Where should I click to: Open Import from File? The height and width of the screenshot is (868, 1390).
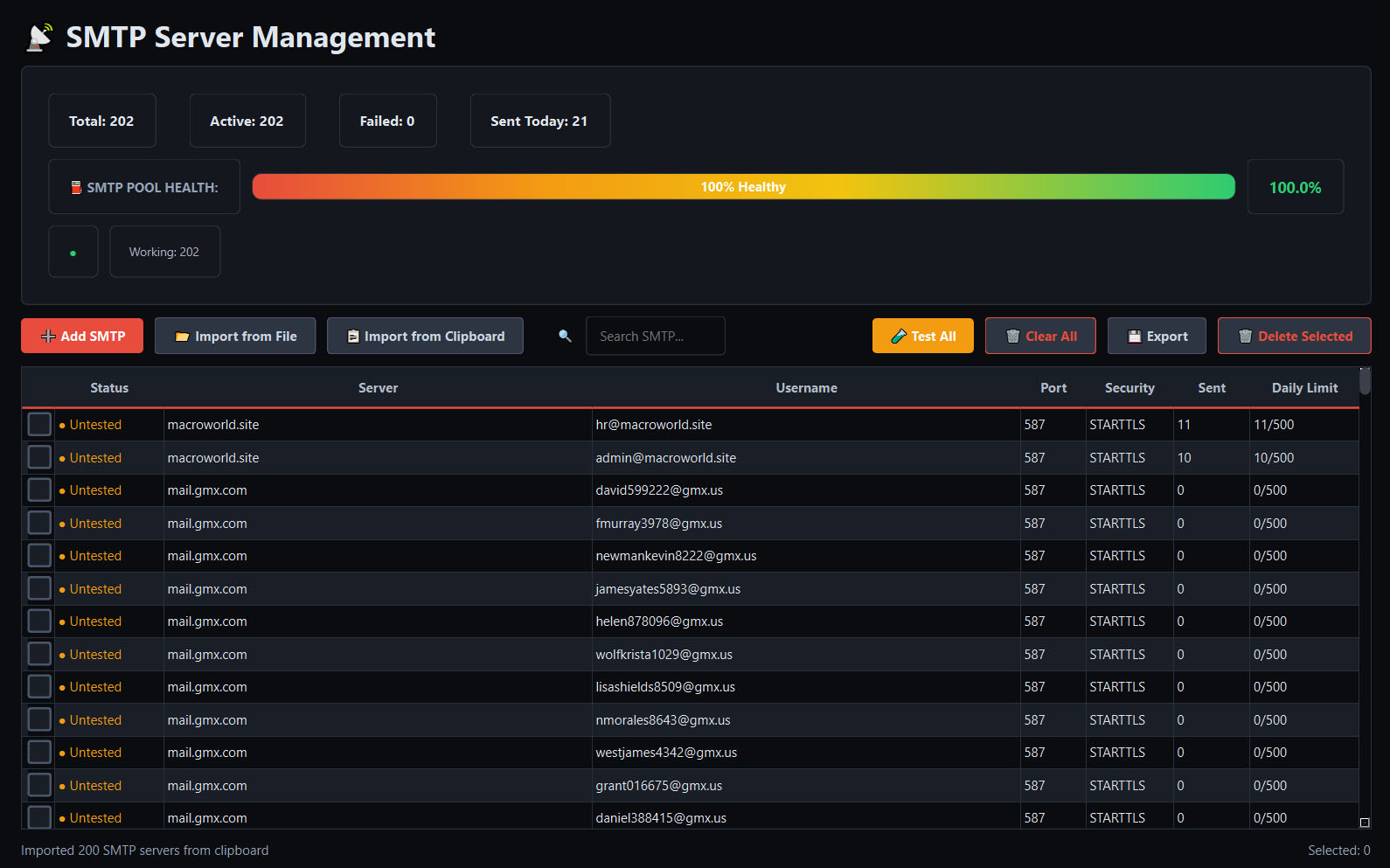pos(235,336)
